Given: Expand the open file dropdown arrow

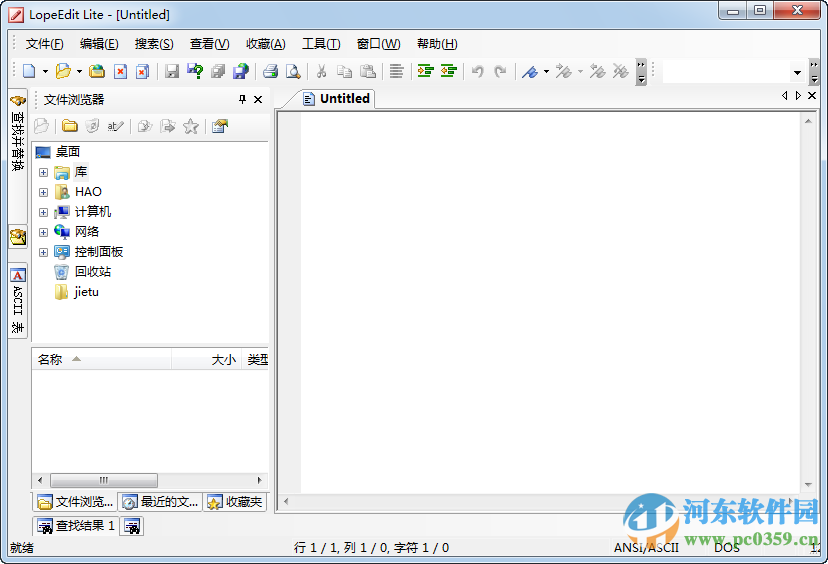Looking at the screenshot, I should tap(79, 71).
